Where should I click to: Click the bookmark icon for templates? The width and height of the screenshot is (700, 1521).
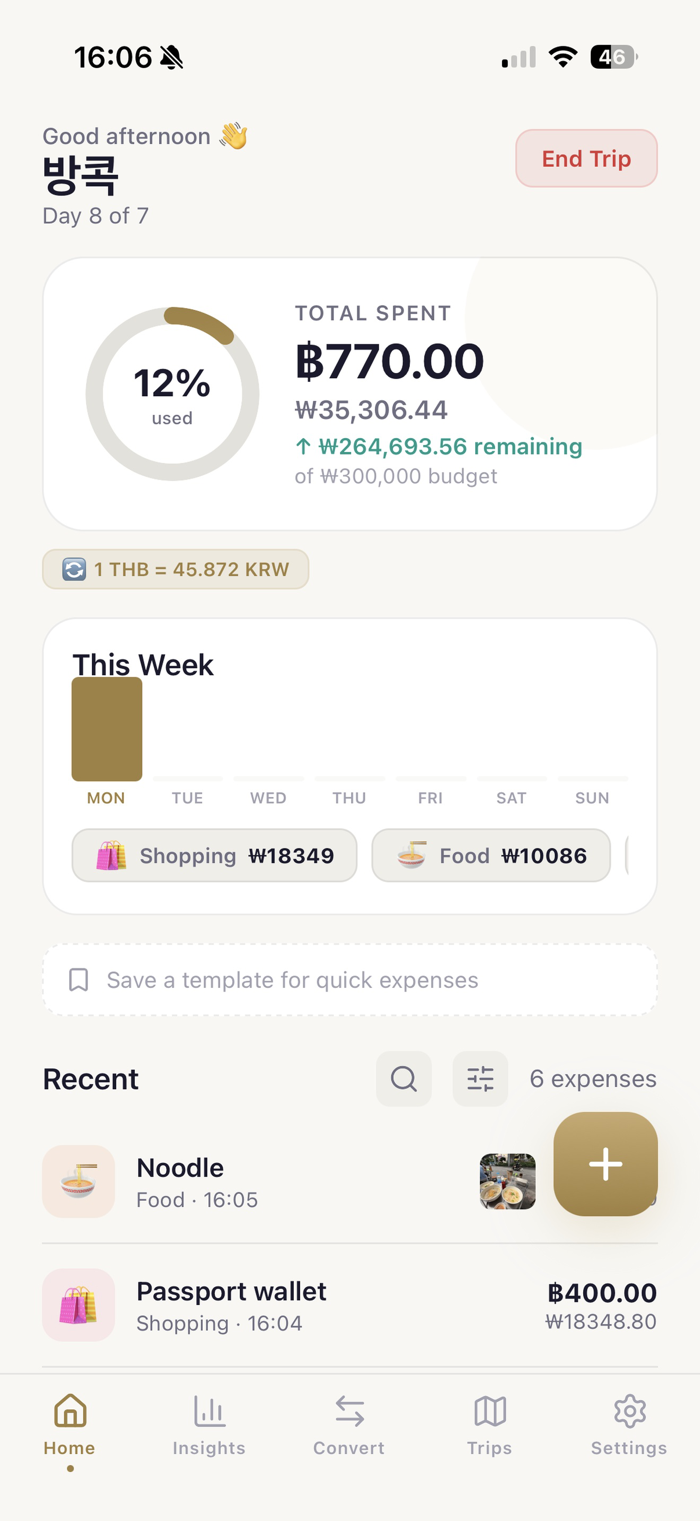click(x=78, y=980)
